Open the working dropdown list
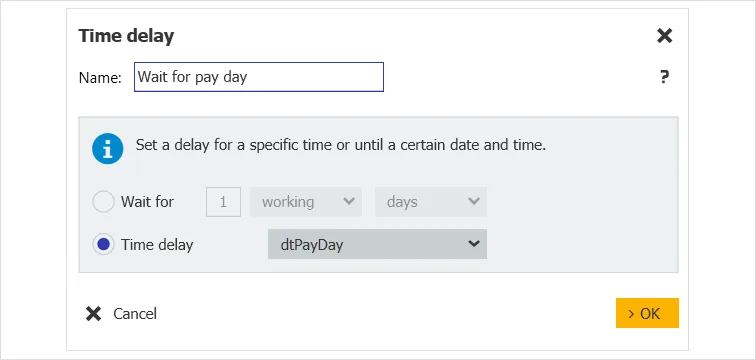Screen dimensions: 756x360 (306, 202)
